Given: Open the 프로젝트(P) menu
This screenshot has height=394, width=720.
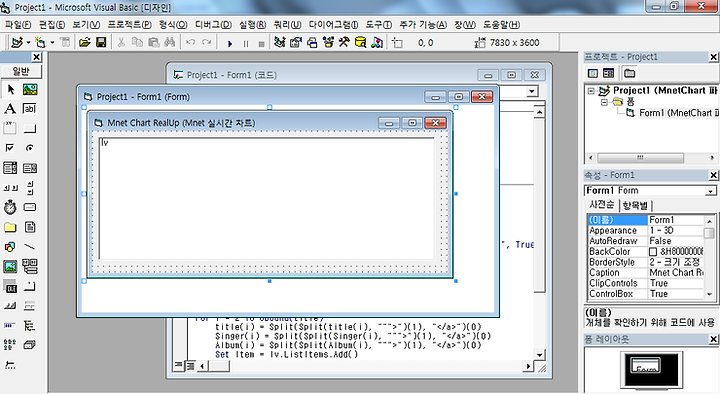Looking at the screenshot, I should tap(129, 25).
